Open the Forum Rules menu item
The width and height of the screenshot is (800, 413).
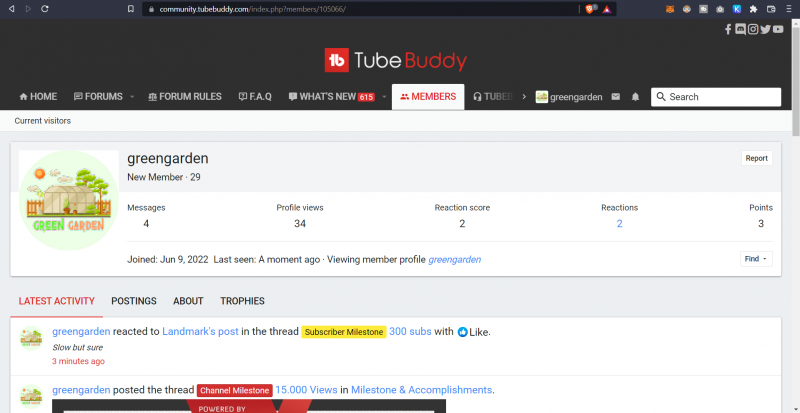(x=185, y=97)
